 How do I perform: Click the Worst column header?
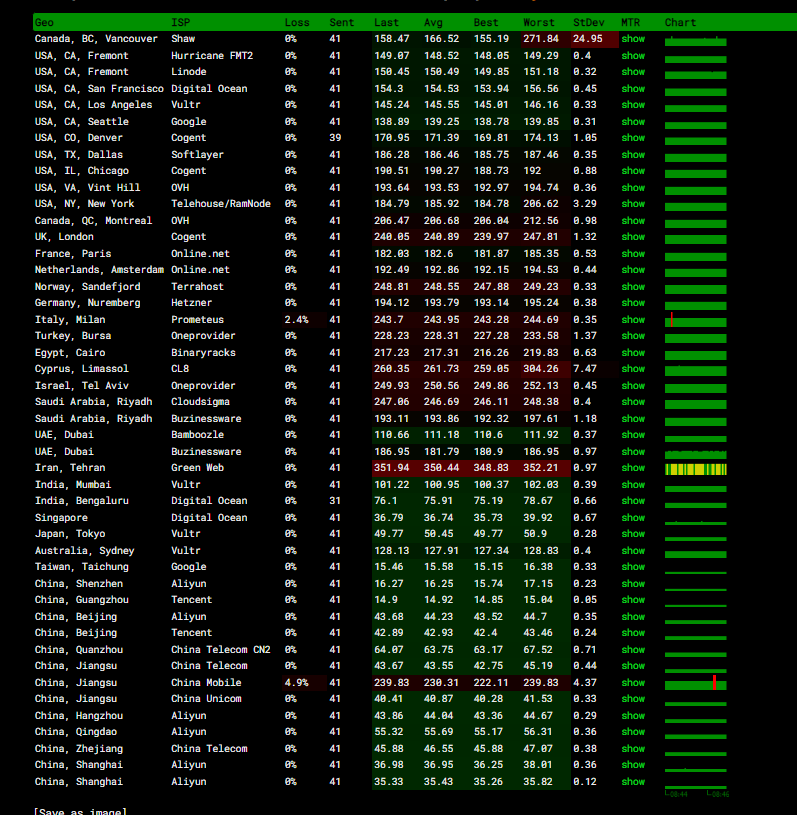click(x=539, y=22)
